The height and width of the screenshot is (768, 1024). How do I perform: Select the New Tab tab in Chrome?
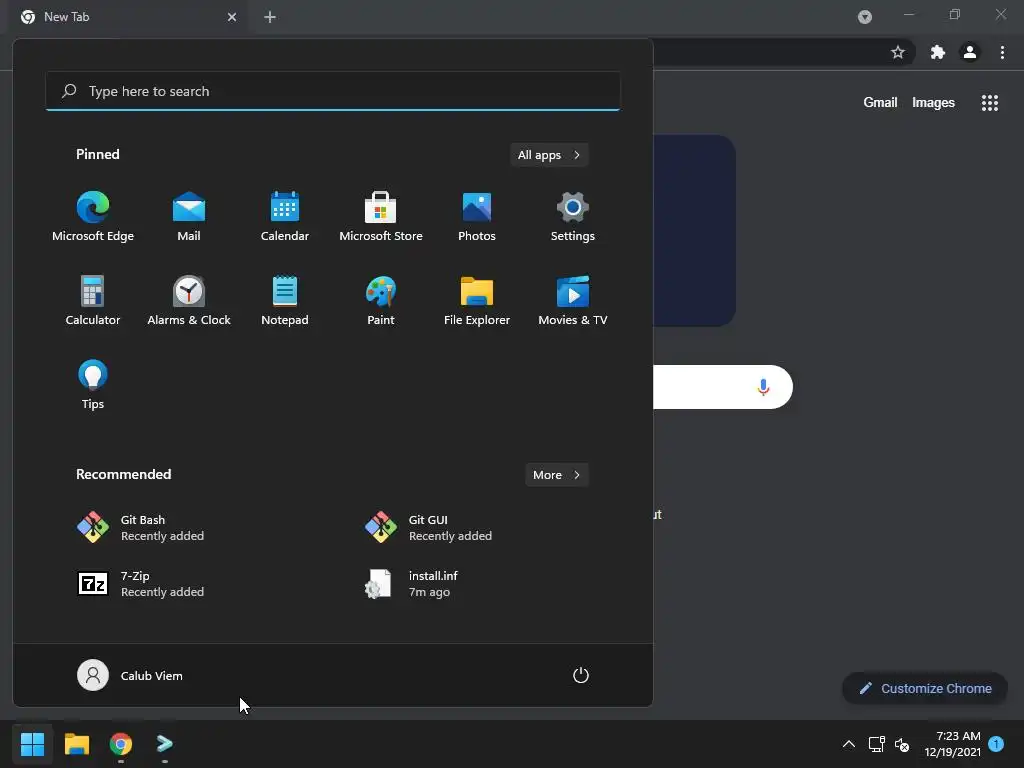129,17
